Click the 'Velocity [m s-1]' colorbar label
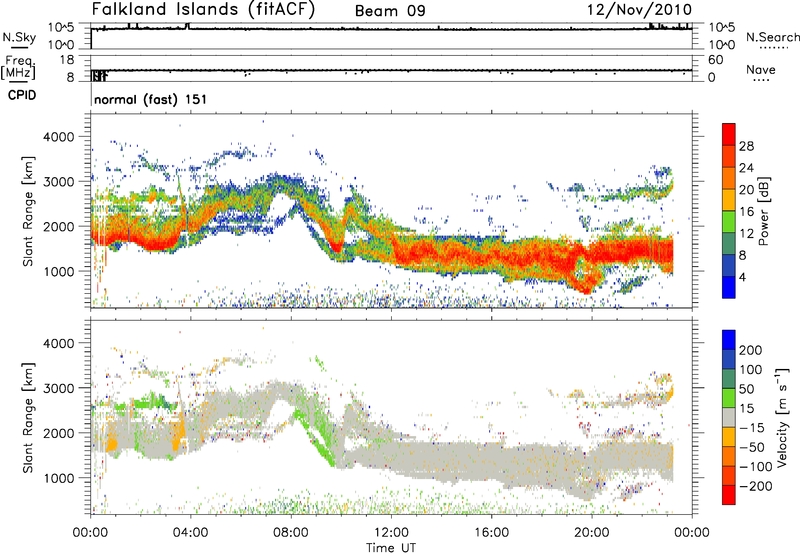 pos(782,417)
